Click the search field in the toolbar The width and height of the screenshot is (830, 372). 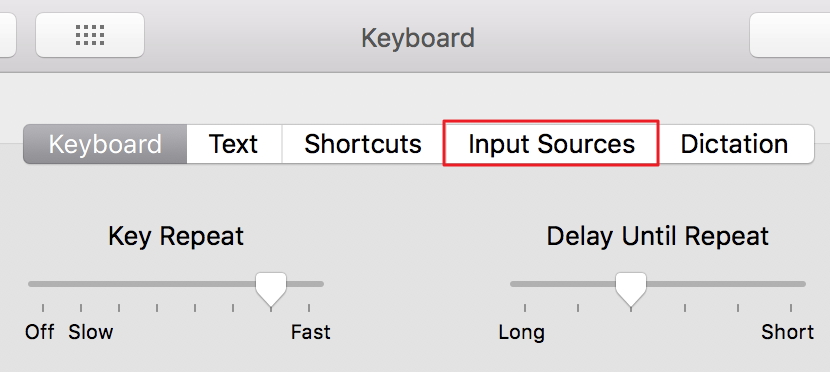click(790, 35)
